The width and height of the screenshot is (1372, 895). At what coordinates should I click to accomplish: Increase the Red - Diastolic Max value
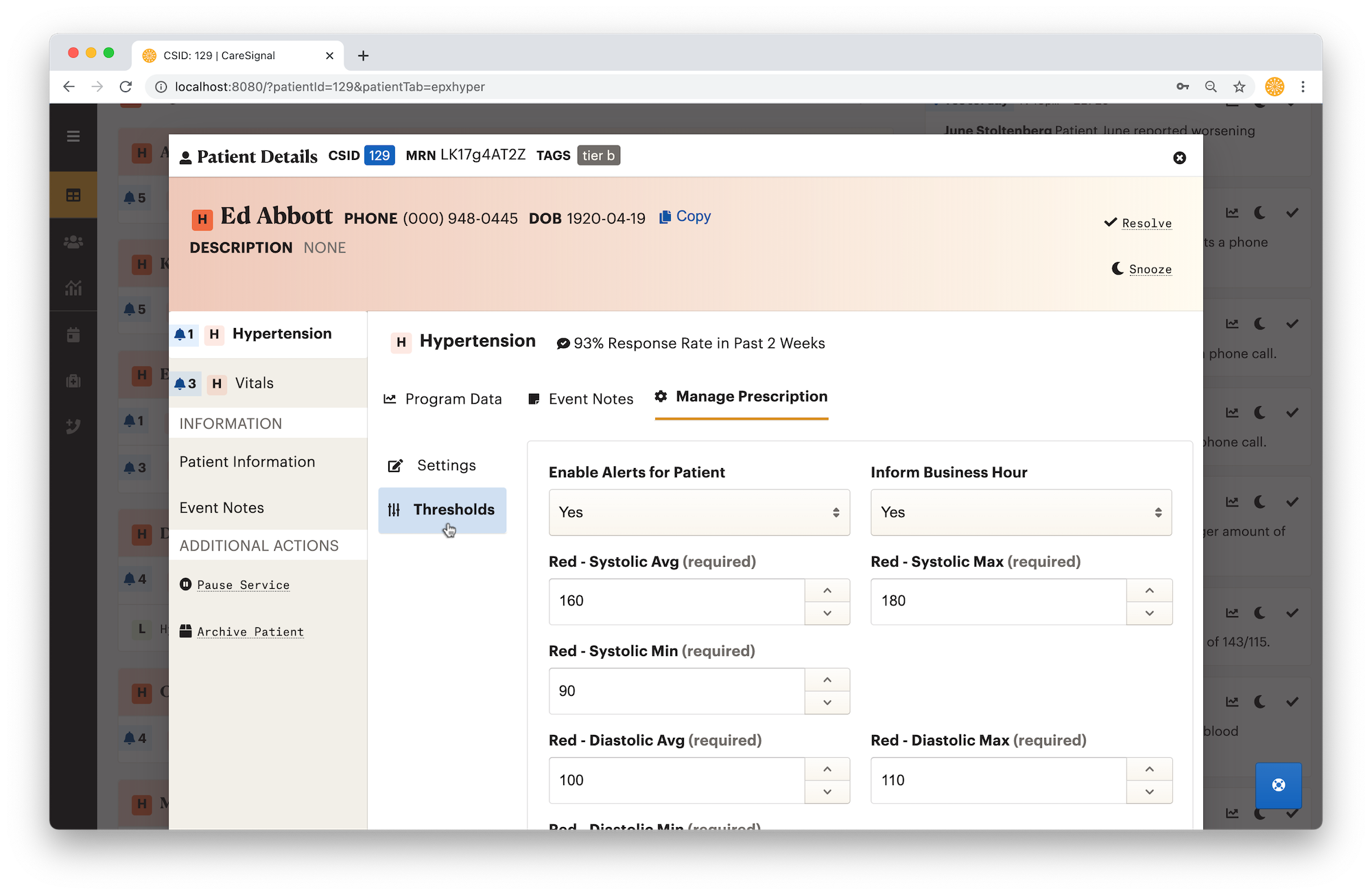[1149, 769]
